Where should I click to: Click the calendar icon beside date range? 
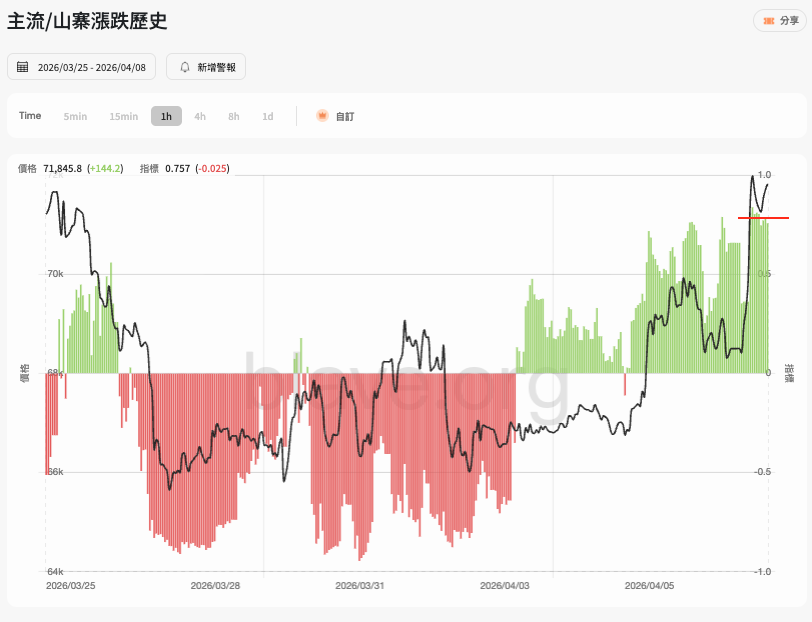22,67
